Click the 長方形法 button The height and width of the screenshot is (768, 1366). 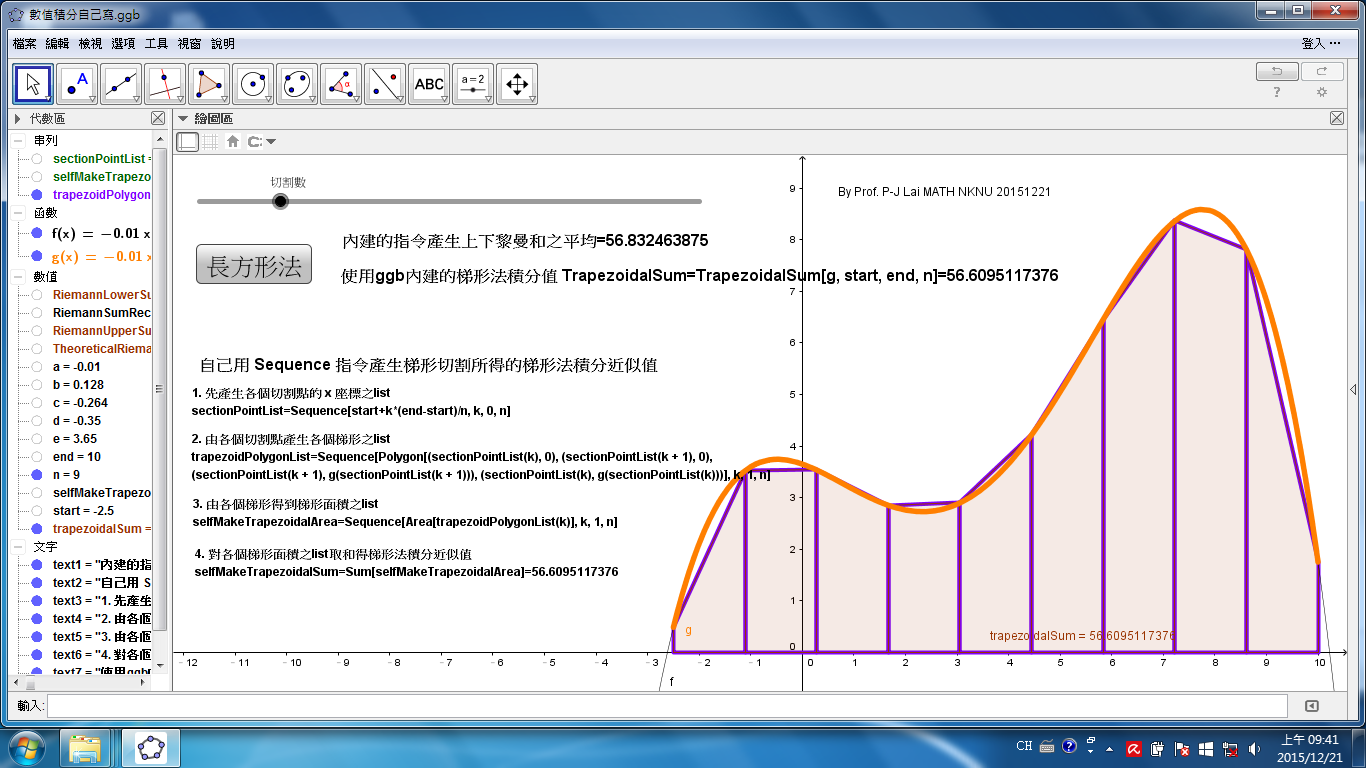pyautogui.click(x=253, y=262)
